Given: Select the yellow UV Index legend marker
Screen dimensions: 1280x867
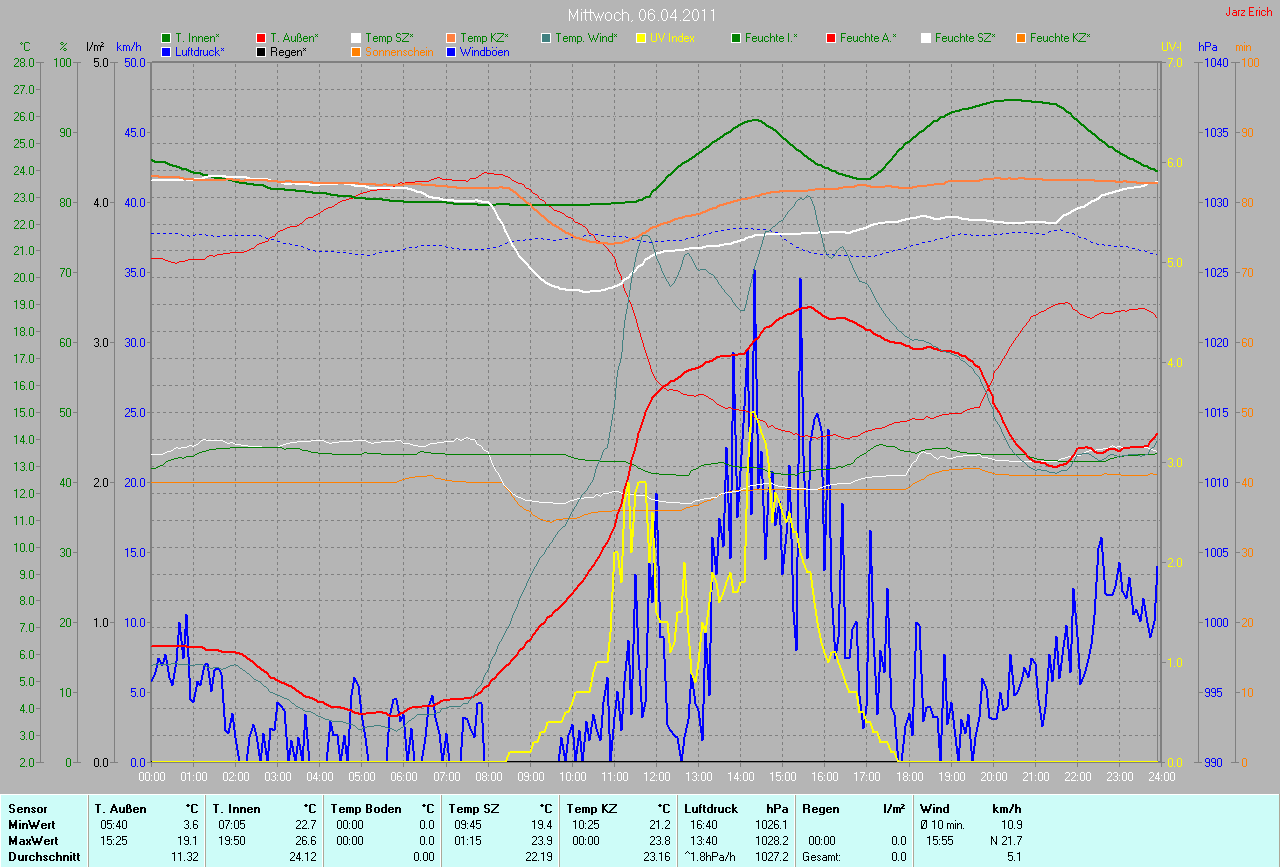Looking at the screenshot, I should (641, 38).
